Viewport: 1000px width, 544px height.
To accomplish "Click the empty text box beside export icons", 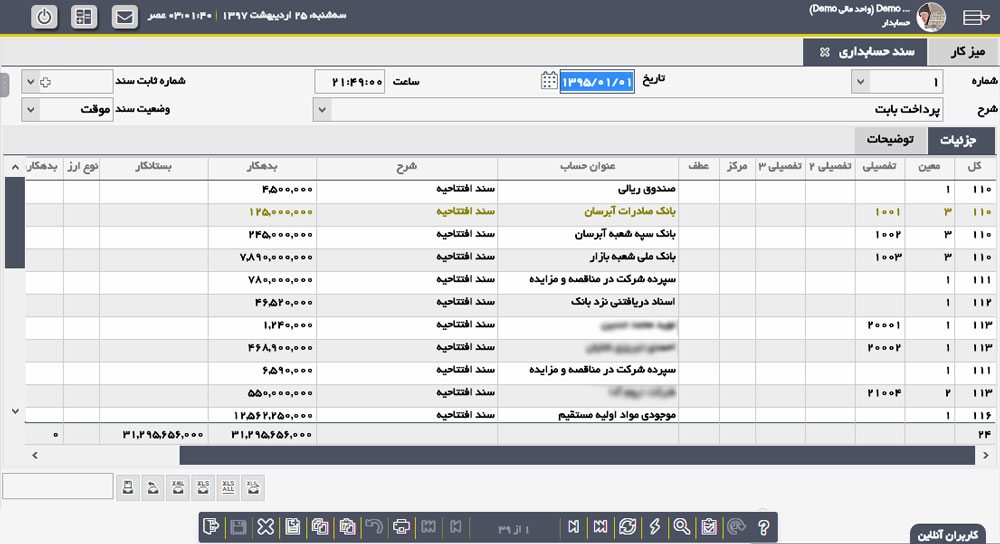I will click(57, 487).
